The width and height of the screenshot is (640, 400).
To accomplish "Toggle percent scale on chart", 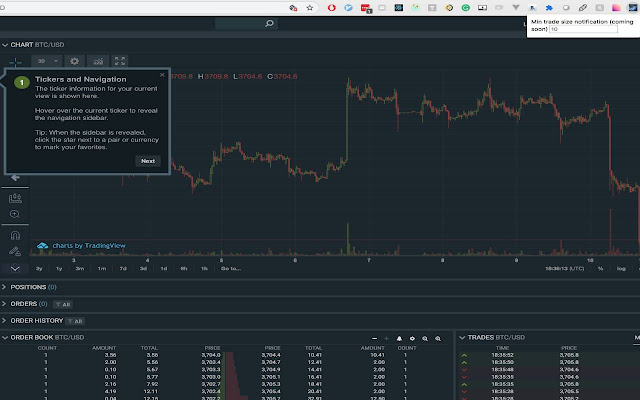I will tap(600, 269).
